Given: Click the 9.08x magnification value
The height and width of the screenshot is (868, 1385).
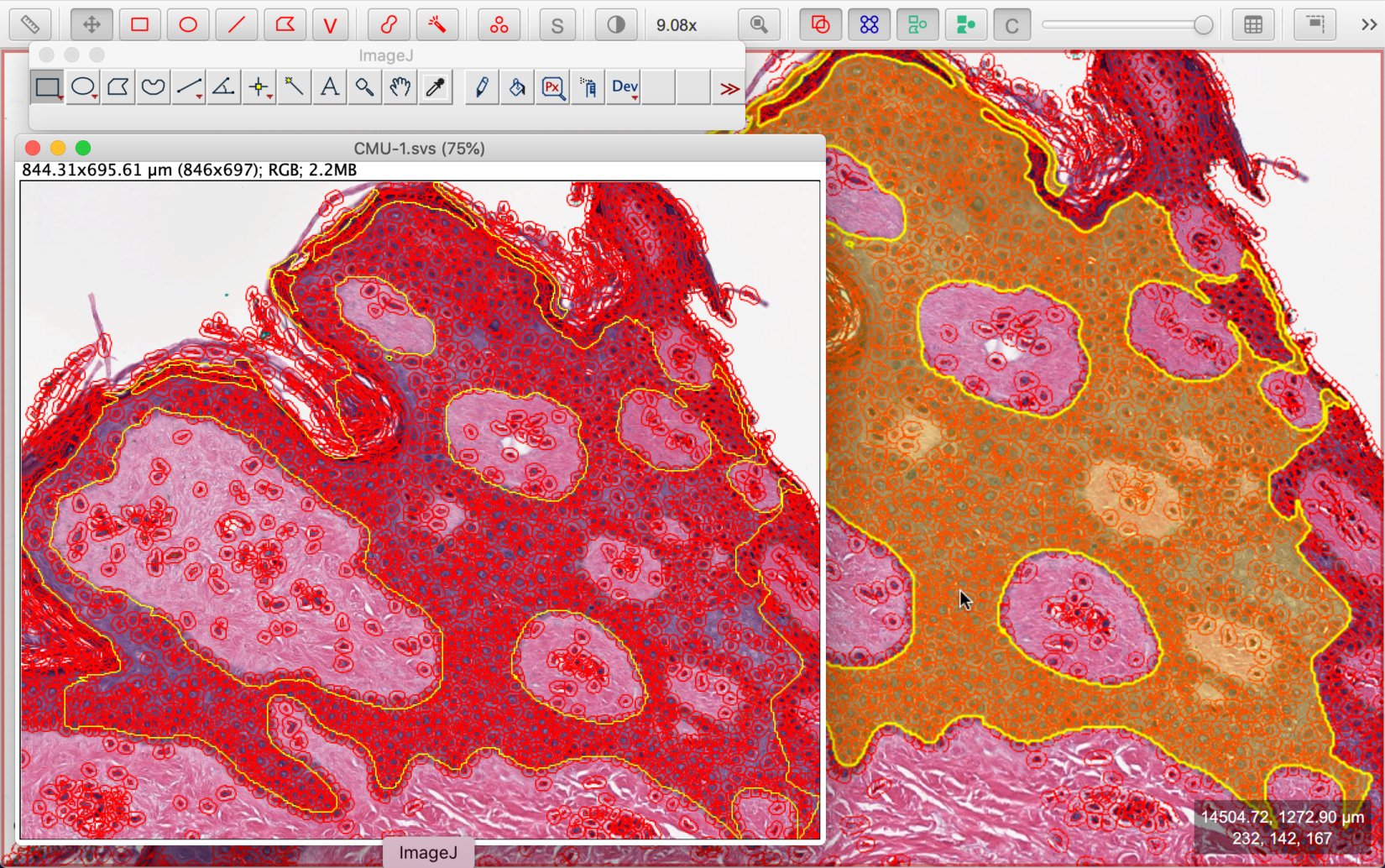Looking at the screenshot, I should 677,25.
